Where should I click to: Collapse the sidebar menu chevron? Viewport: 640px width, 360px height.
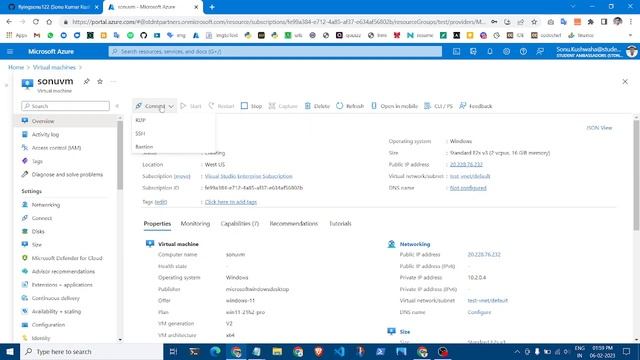[x=117, y=106]
